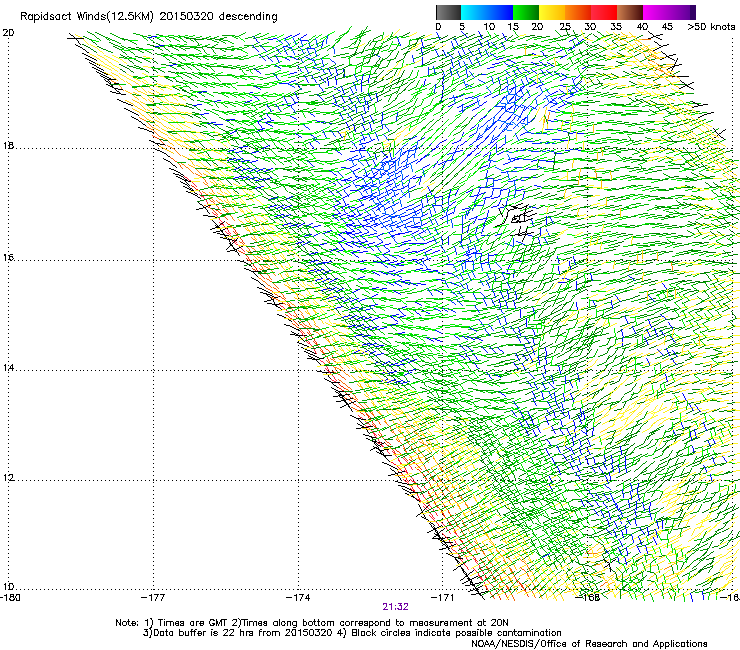Click the green 15-20 knots legend swatch
Screen dimensions: 740x650
(526, 12)
